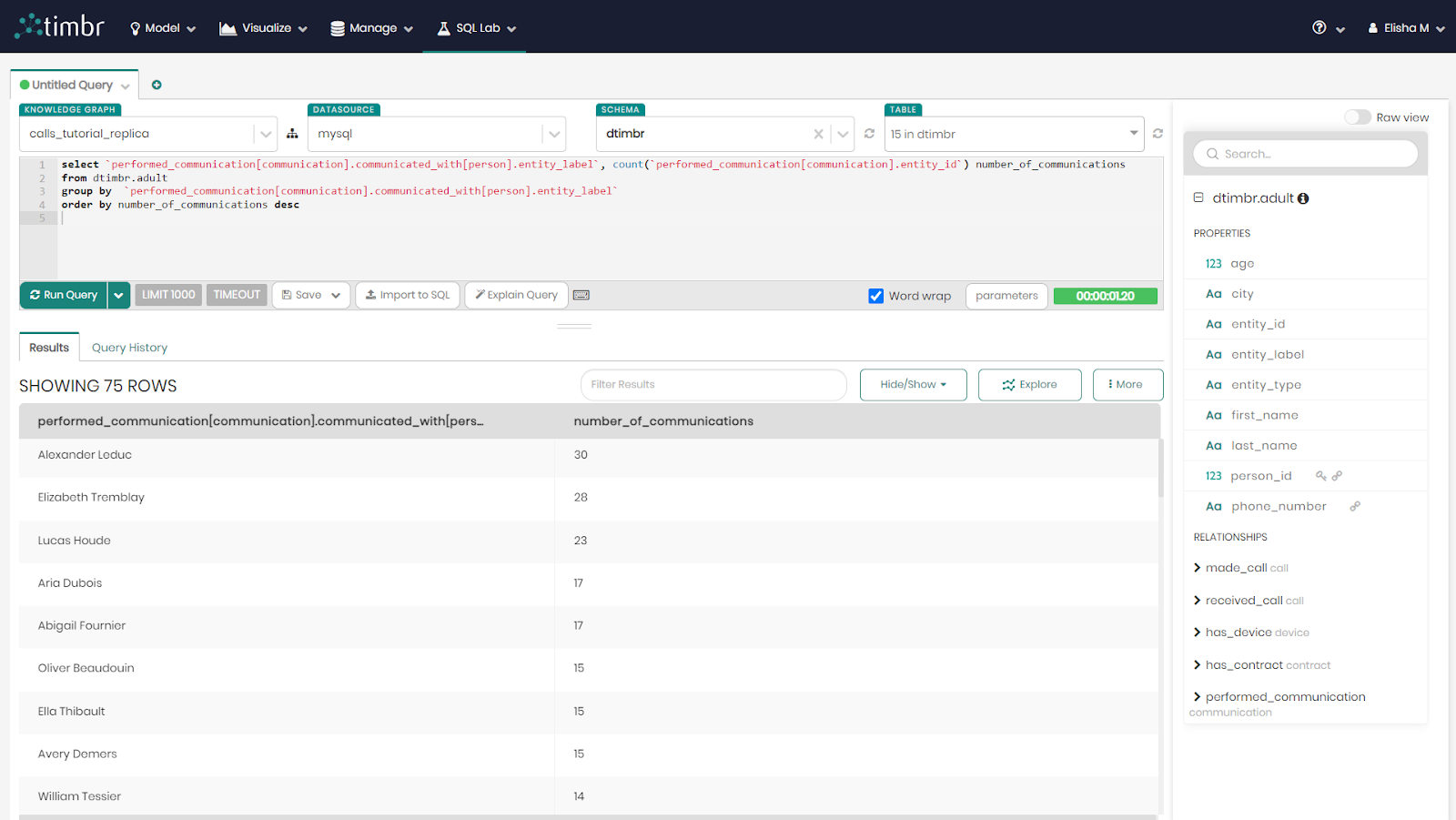Click the Explain Query button
This screenshot has height=820, width=1456.
[x=516, y=295]
